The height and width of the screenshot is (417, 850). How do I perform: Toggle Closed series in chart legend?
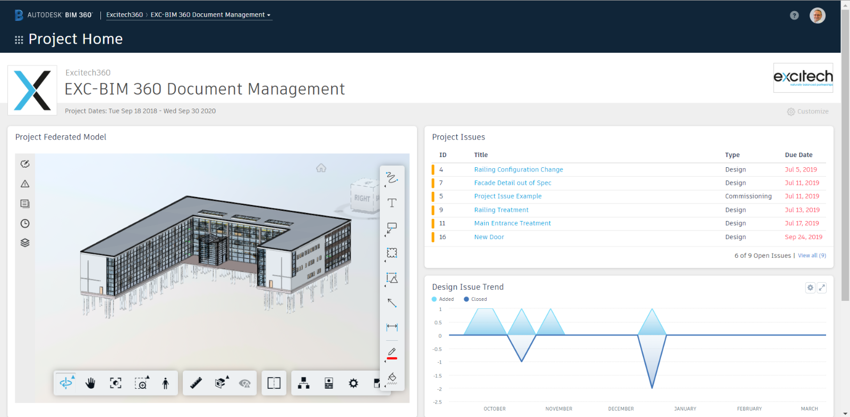point(475,299)
